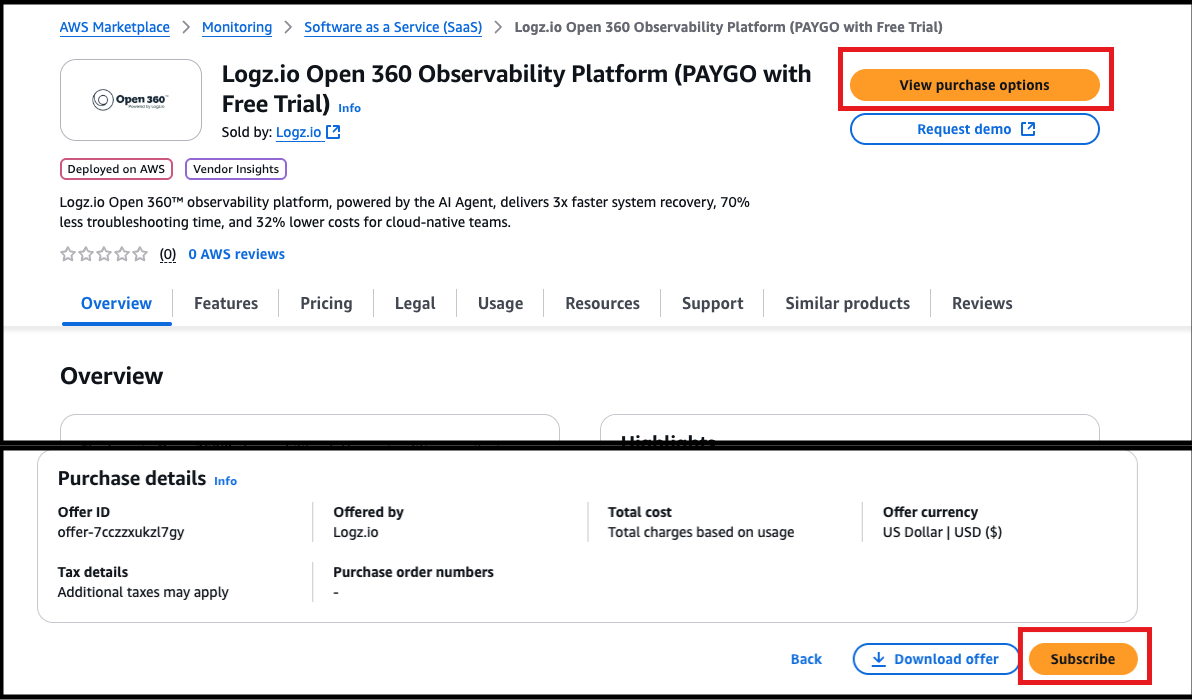Click 'Additional taxes may apply' text
1192x700 pixels.
click(143, 592)
